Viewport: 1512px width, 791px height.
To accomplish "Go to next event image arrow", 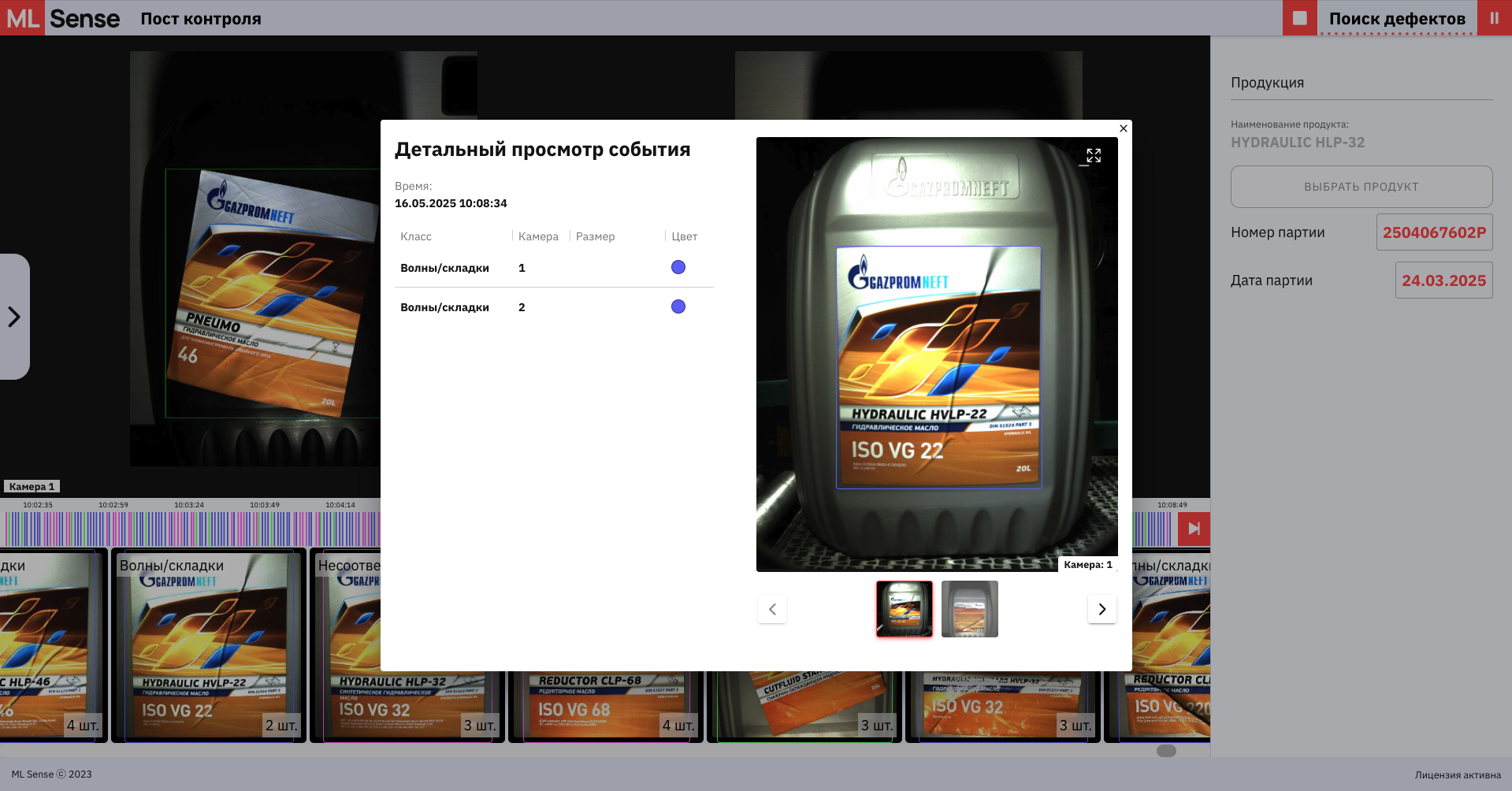I will click(x=1102, y=609).
